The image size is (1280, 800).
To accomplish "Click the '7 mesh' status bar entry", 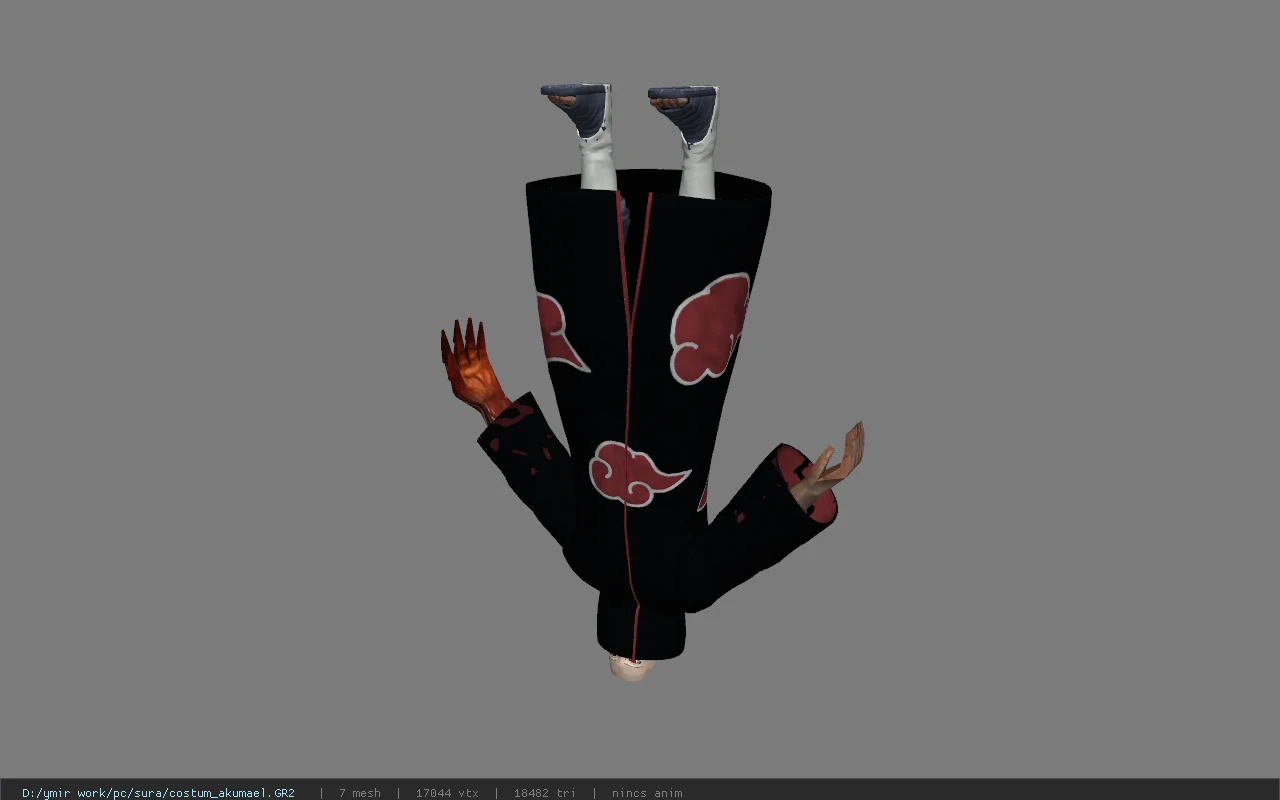I will point(359,793).
